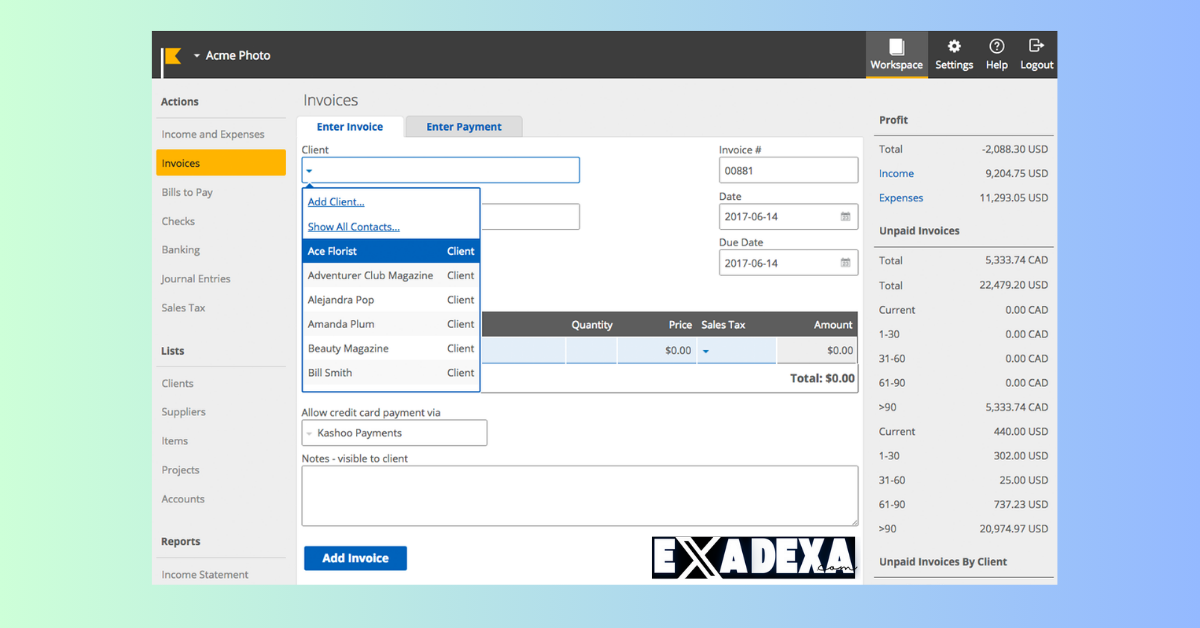Viewport: 1200px width, 628px height.
Task: Open the Add Client link
Action: point(335,201)
